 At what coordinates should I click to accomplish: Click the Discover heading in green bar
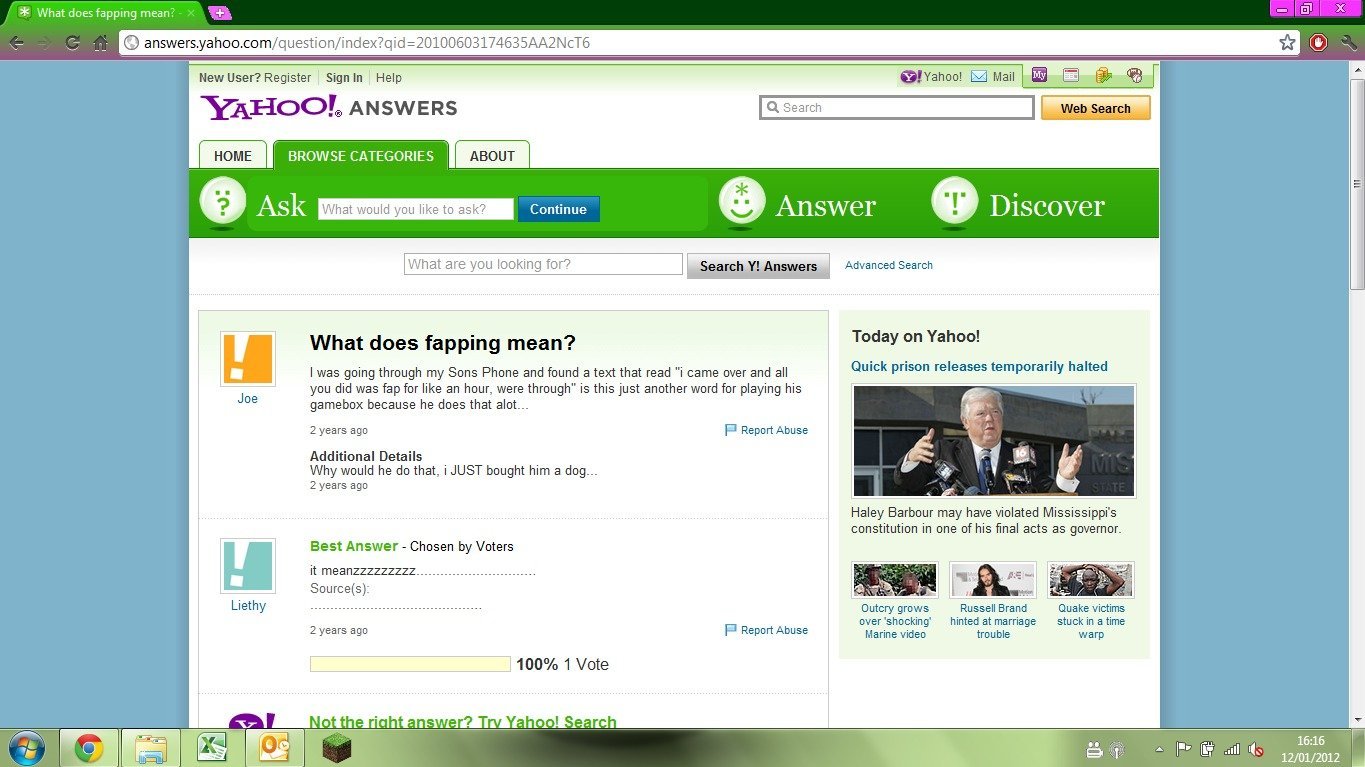[1047, 205]
